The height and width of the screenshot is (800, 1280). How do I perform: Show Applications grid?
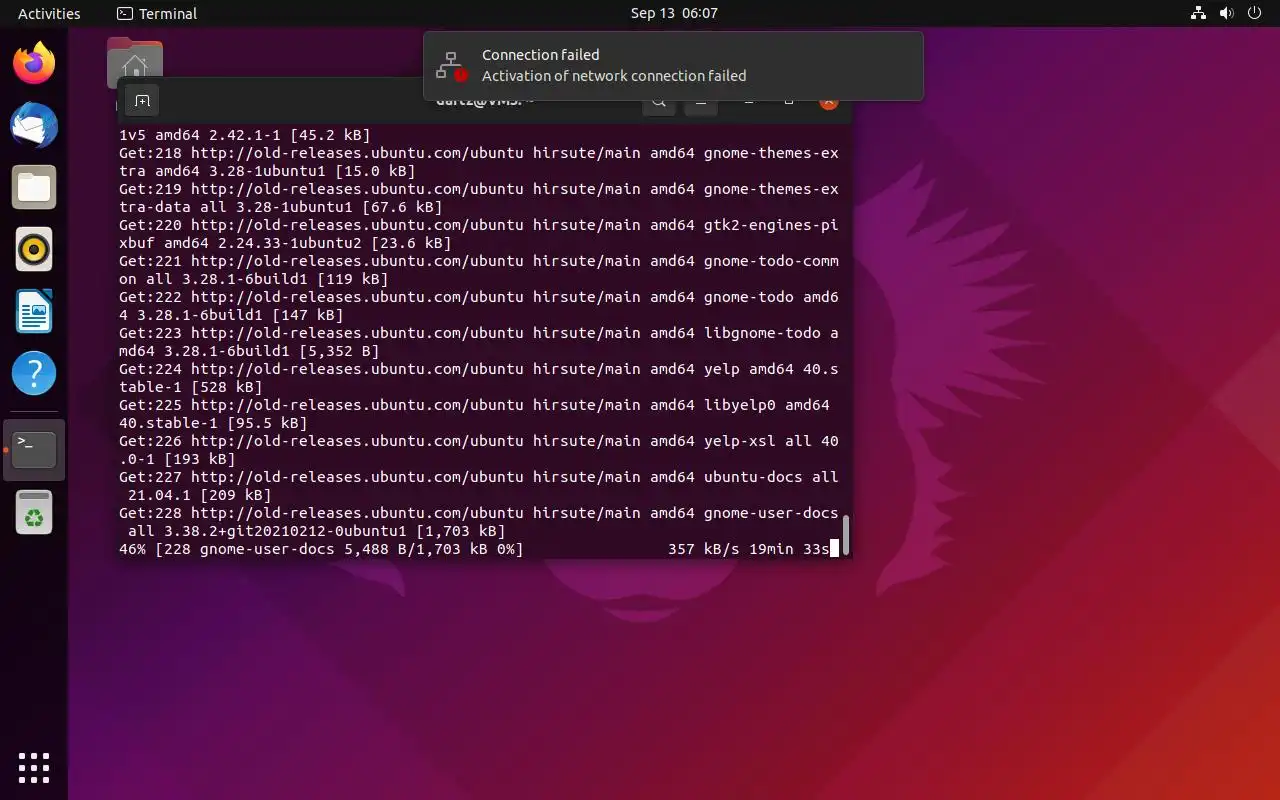pyautogui.click(x=34, y=767)
